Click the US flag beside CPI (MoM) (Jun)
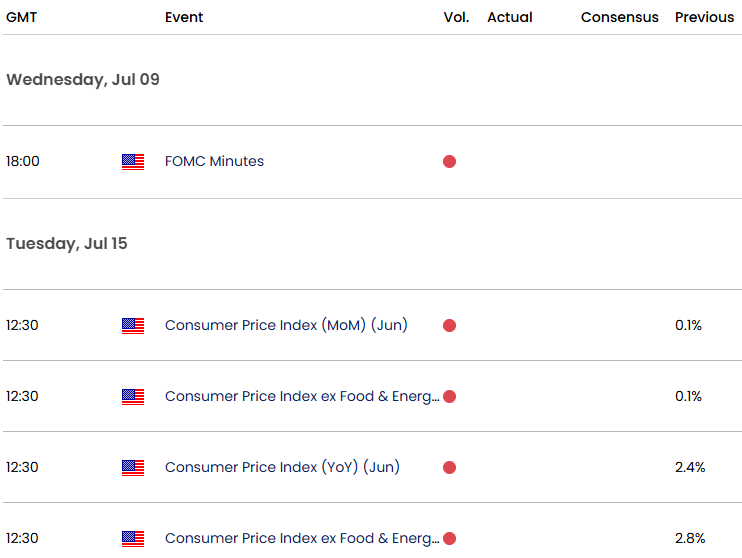Viewport: 742px width, 558px height. pos(133,326)
